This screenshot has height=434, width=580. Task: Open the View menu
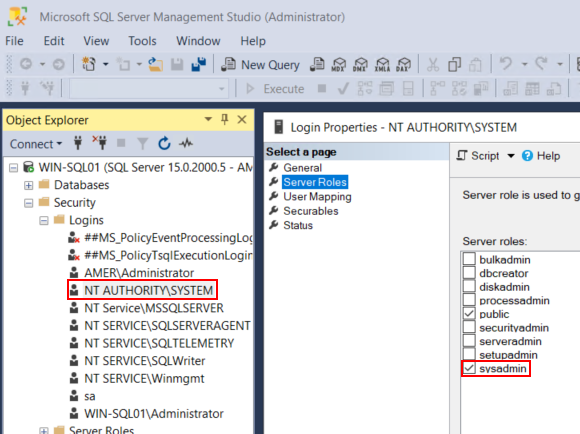click(x=96, y=41)
